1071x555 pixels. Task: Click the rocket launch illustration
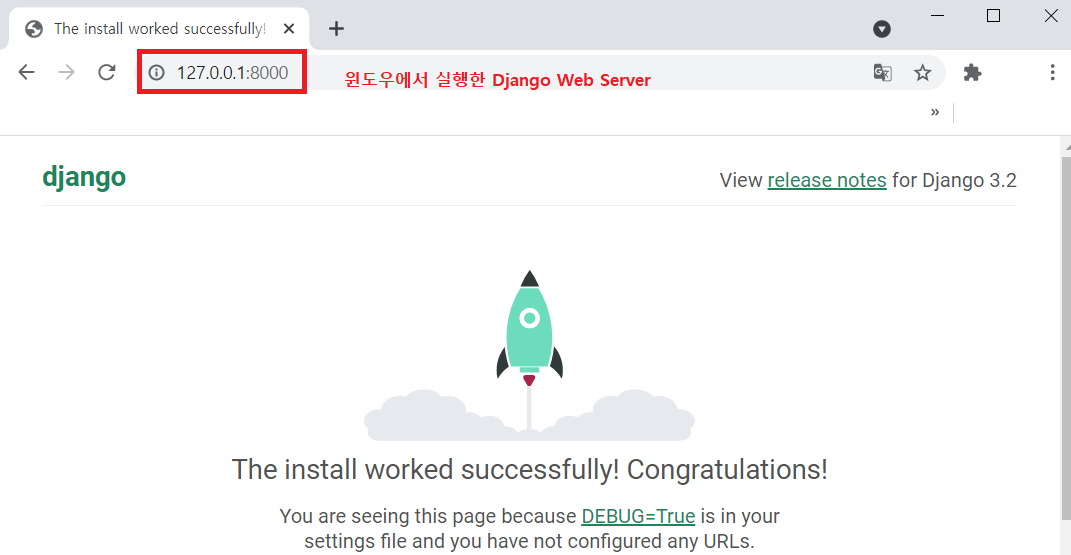click(x=529, y=355)
